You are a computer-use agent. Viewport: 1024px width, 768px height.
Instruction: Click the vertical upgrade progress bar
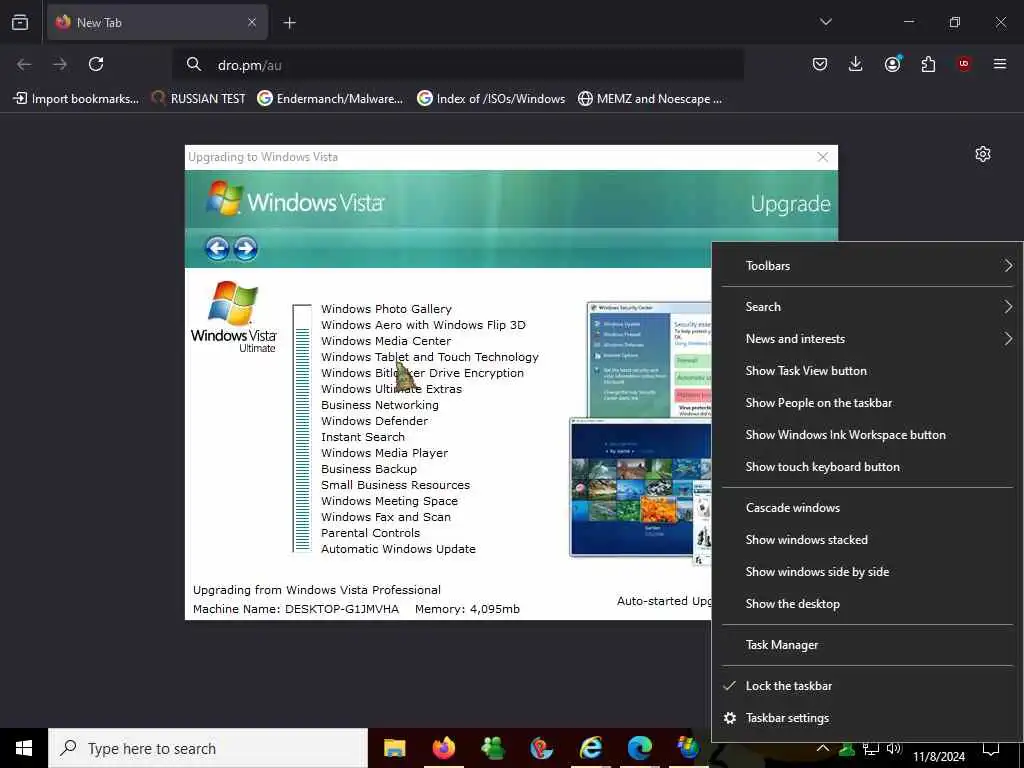point(302,428)
